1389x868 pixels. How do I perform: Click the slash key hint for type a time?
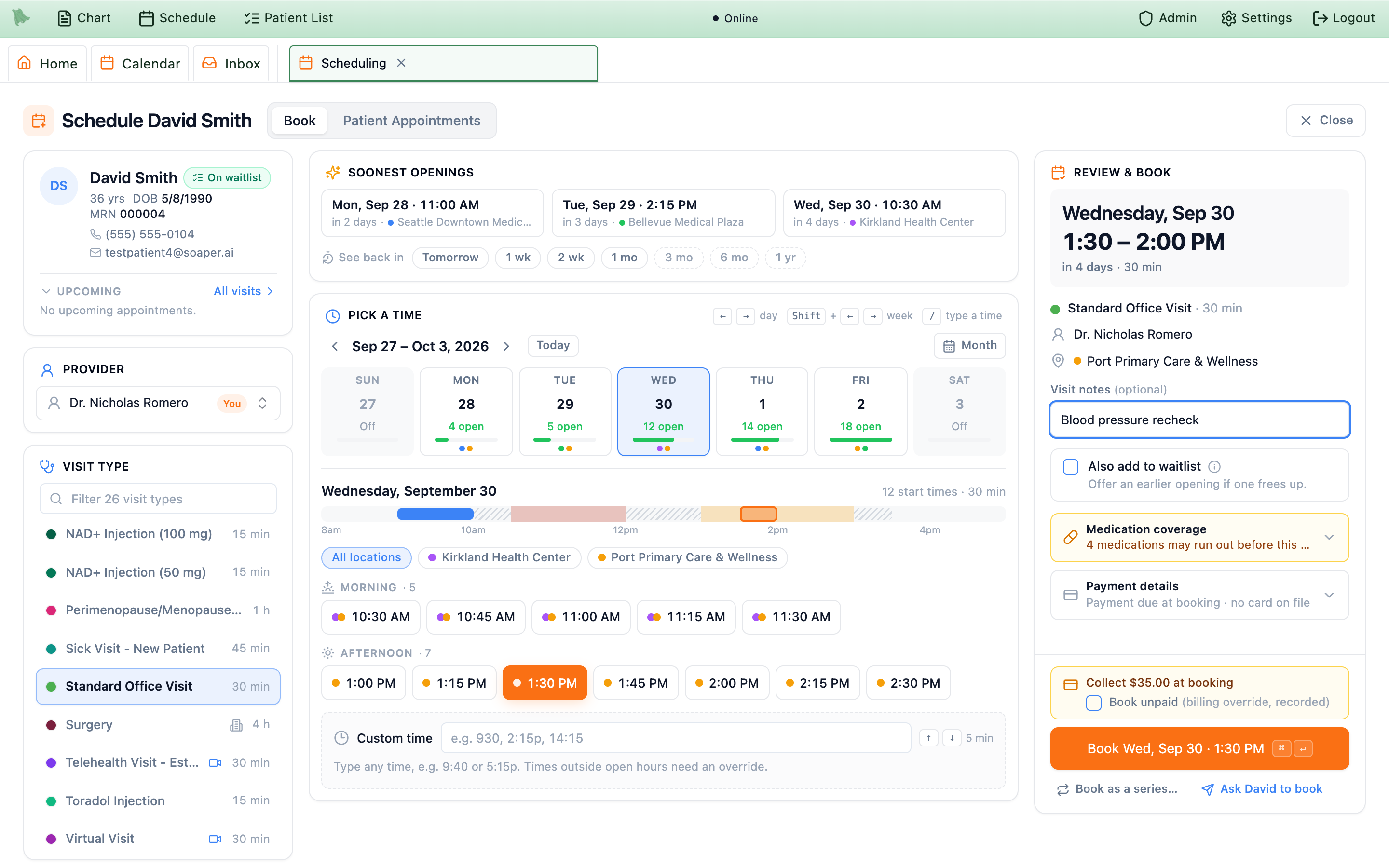(932, 316)
